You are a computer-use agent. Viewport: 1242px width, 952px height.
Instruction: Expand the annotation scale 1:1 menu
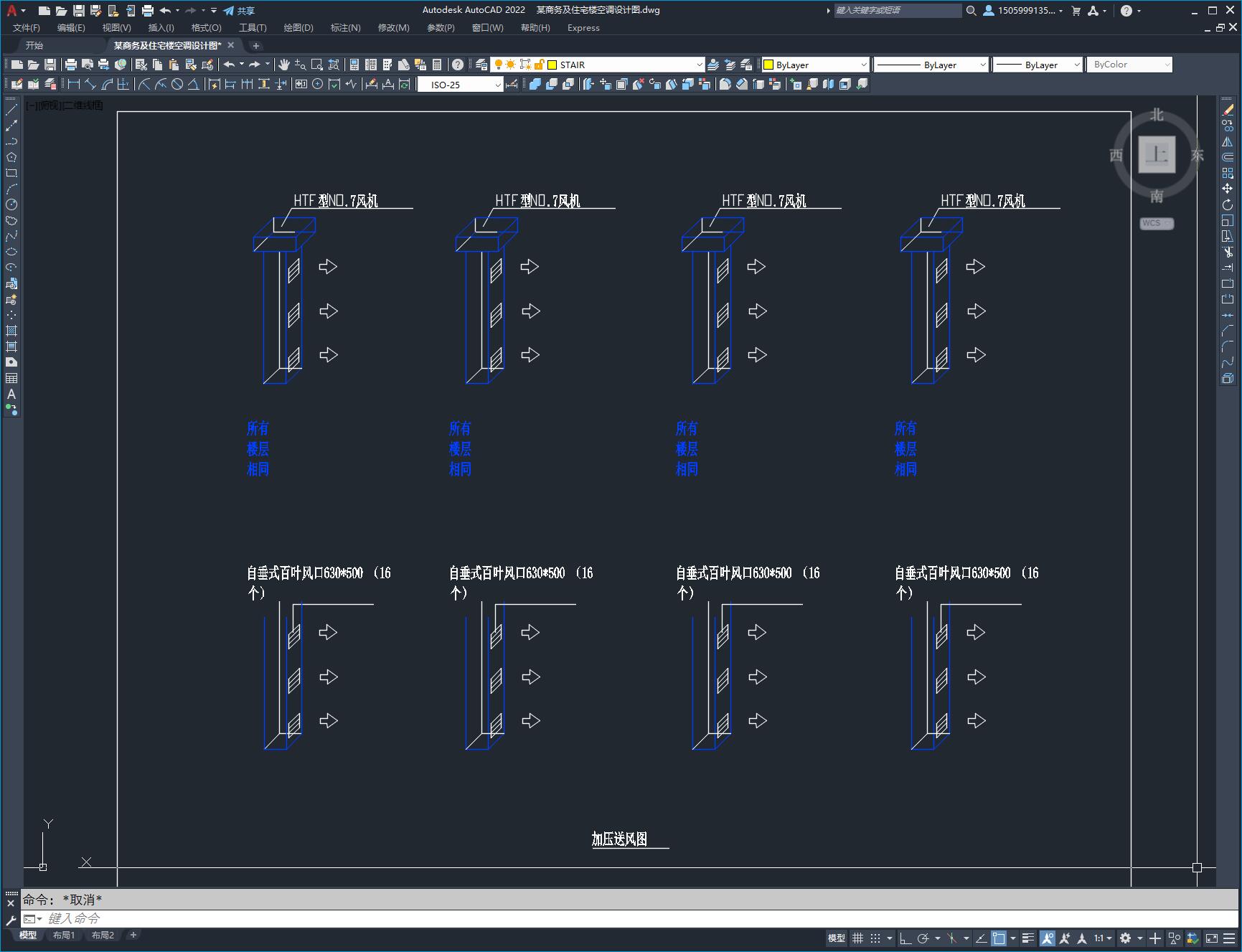coord(1104,938)
